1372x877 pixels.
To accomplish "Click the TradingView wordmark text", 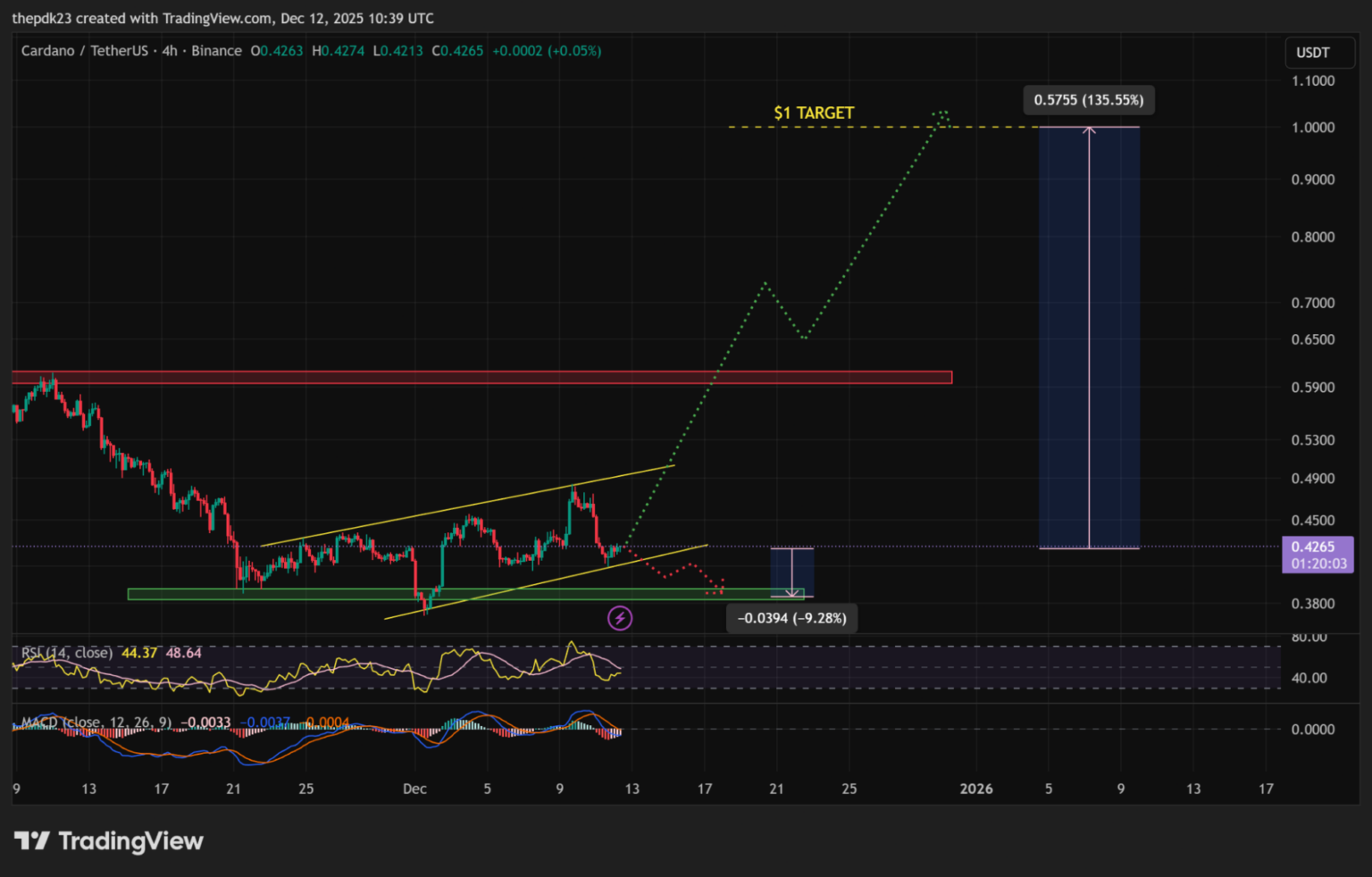I will pos(130,841).
